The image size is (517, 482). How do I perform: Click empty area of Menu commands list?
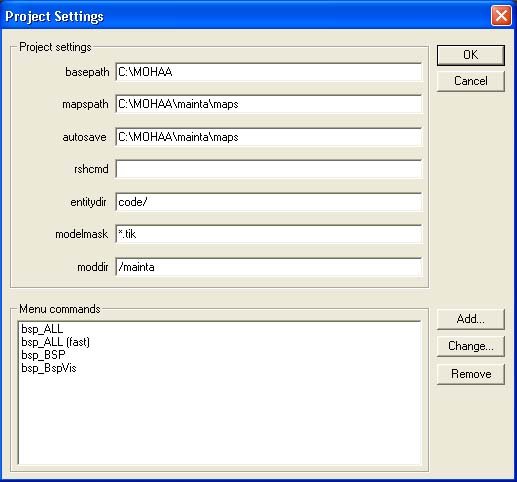220,420
